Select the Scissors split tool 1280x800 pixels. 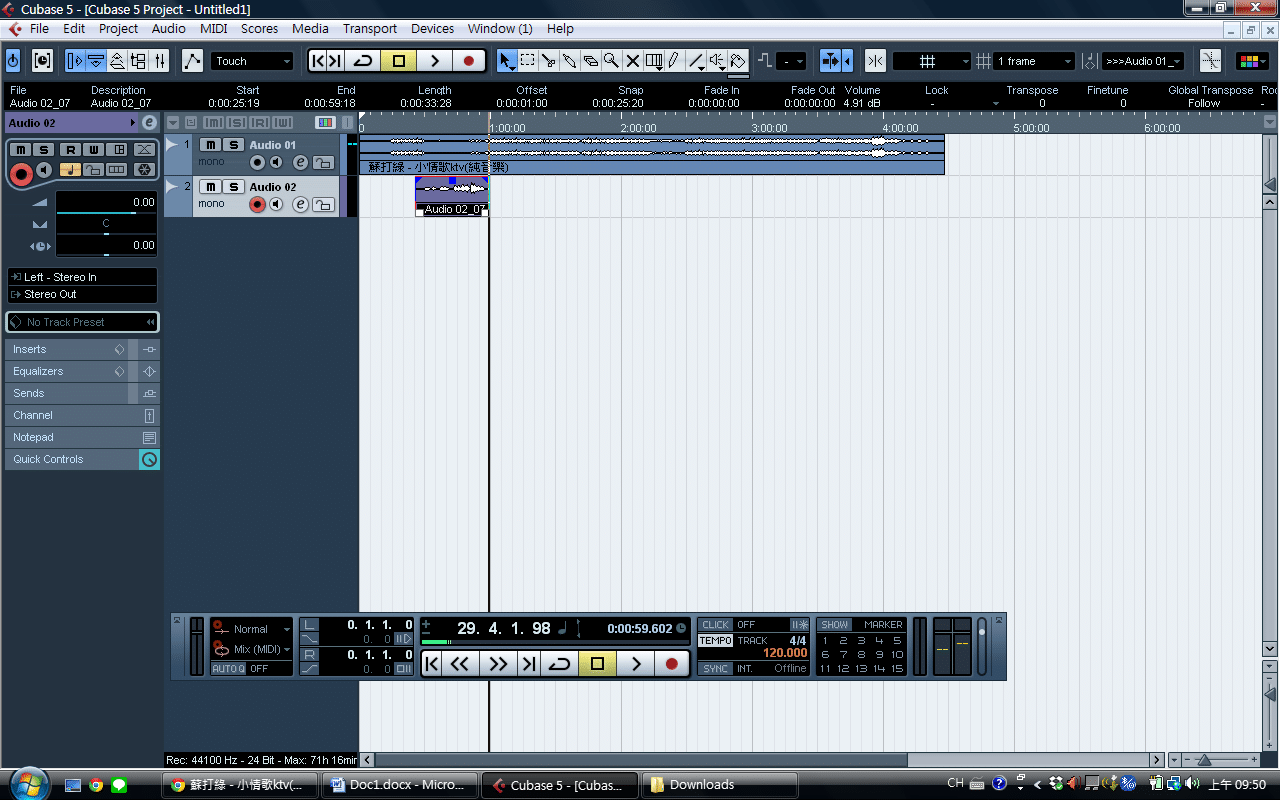548,61
